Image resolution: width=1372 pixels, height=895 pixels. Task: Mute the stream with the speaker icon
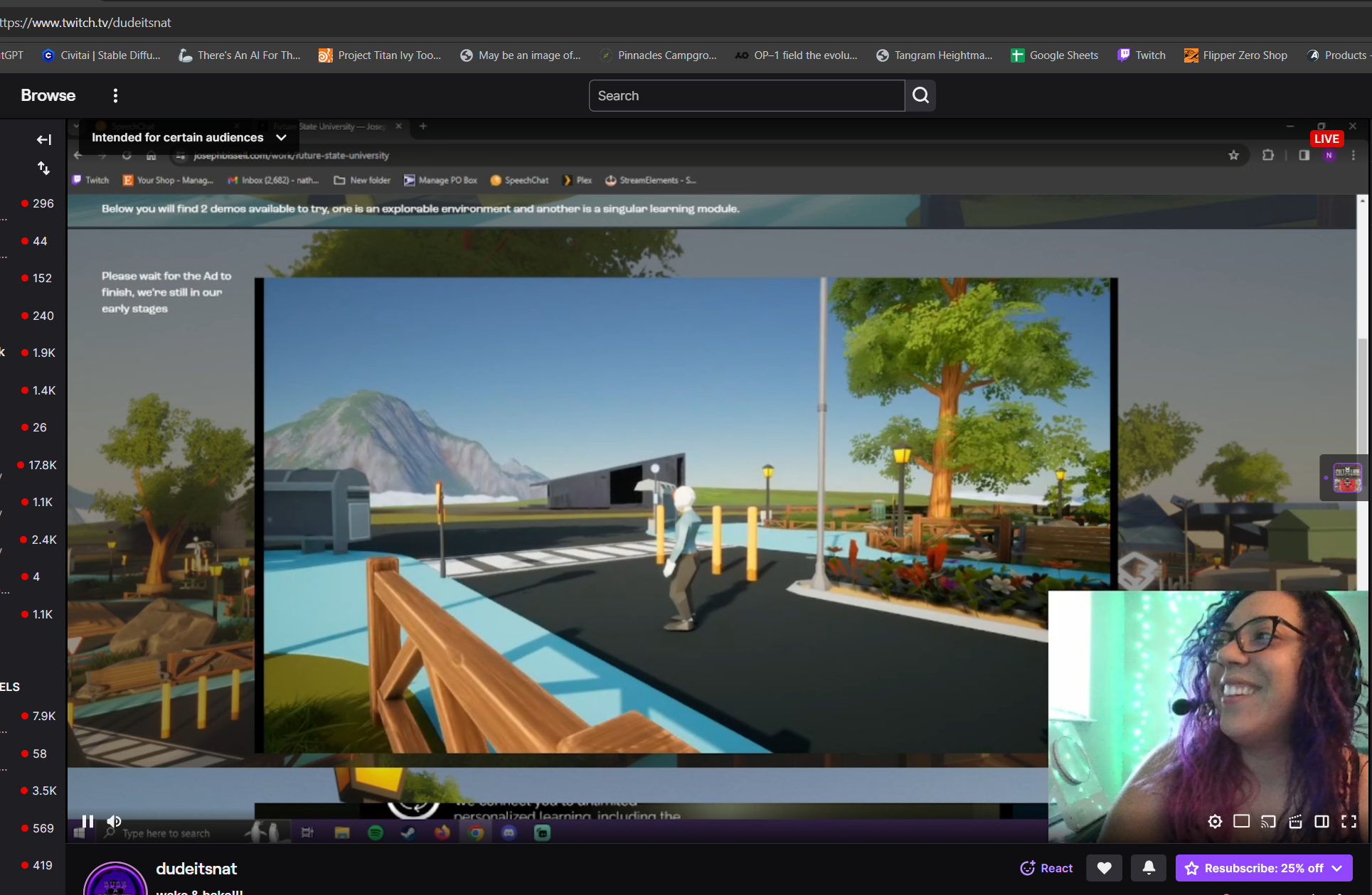113,821
